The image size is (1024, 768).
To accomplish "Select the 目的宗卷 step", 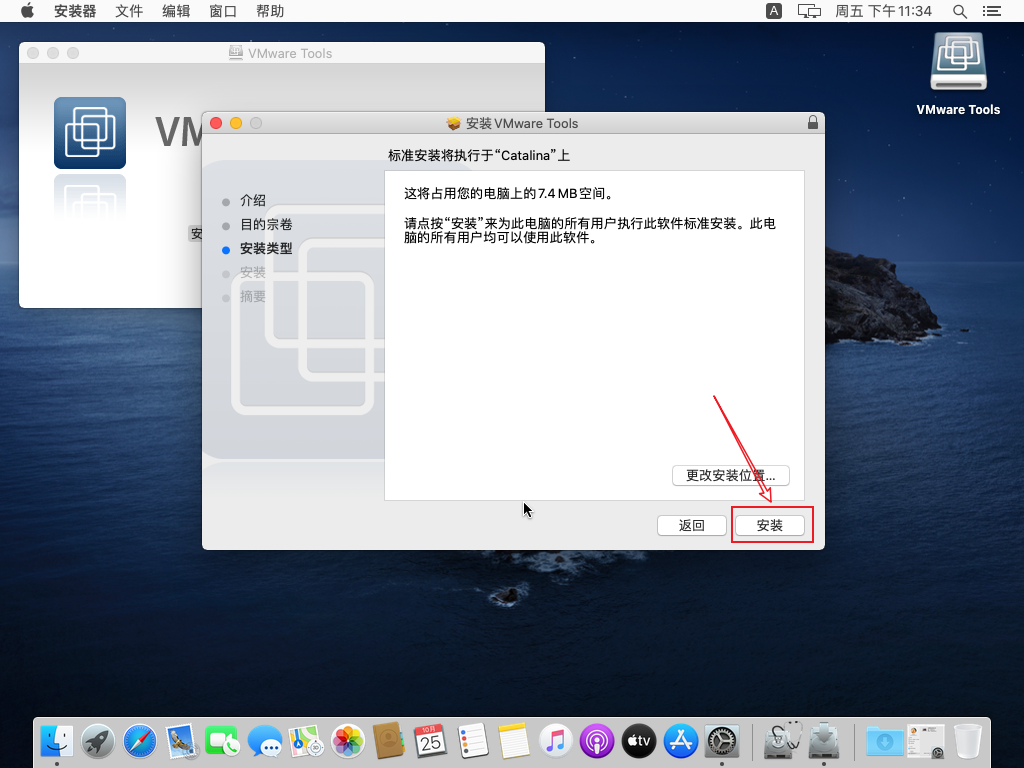I will coord(266,225).
